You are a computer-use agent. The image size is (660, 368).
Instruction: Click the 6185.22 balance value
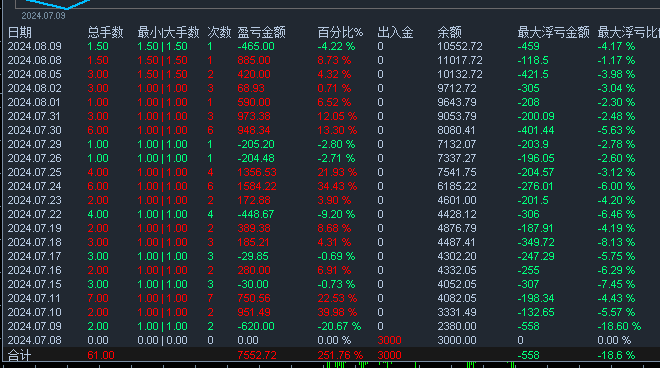(x=457, y=186)
